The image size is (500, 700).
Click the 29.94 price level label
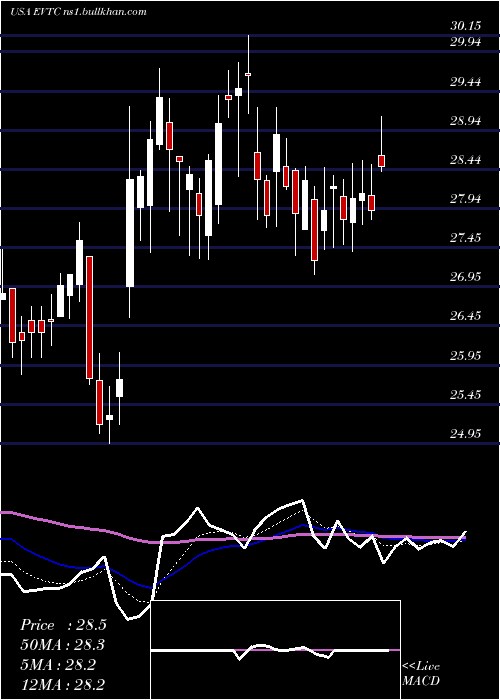465,42
